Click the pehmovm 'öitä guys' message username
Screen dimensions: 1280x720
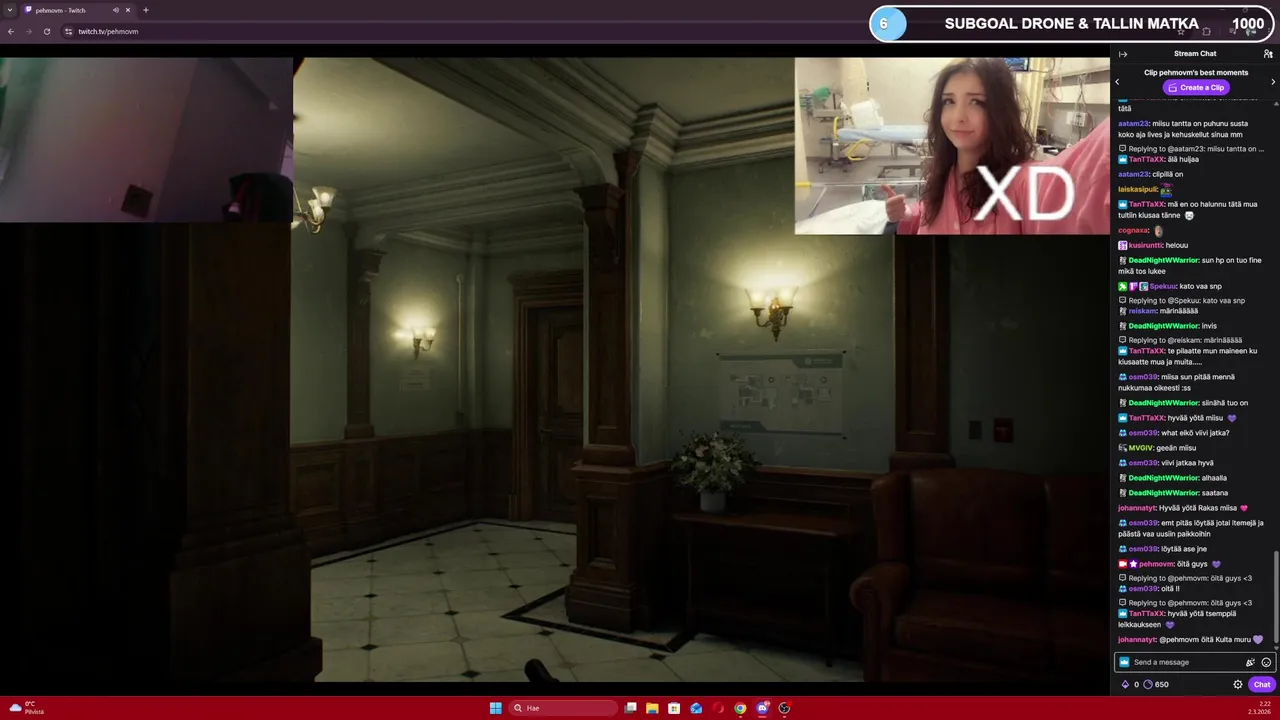(1156, 564)
